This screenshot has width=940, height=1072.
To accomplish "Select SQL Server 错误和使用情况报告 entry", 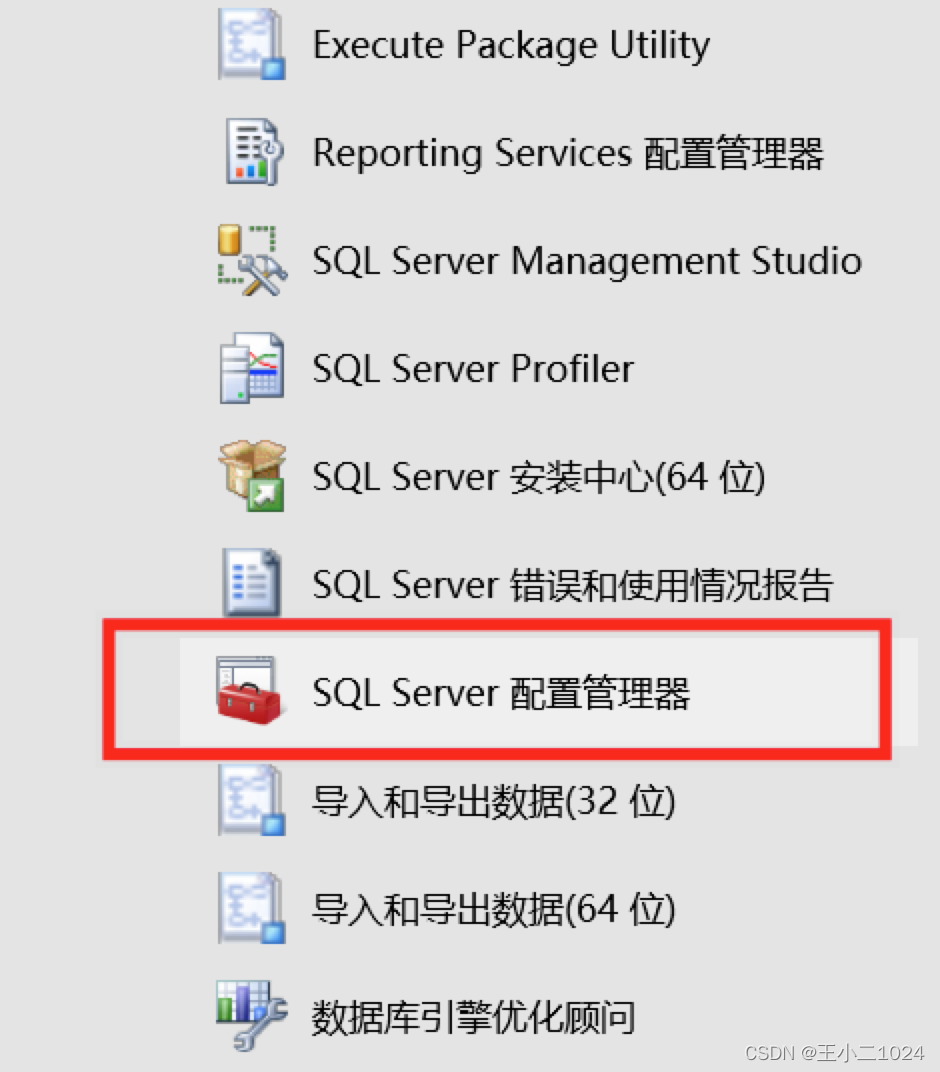I will (570, 584).
